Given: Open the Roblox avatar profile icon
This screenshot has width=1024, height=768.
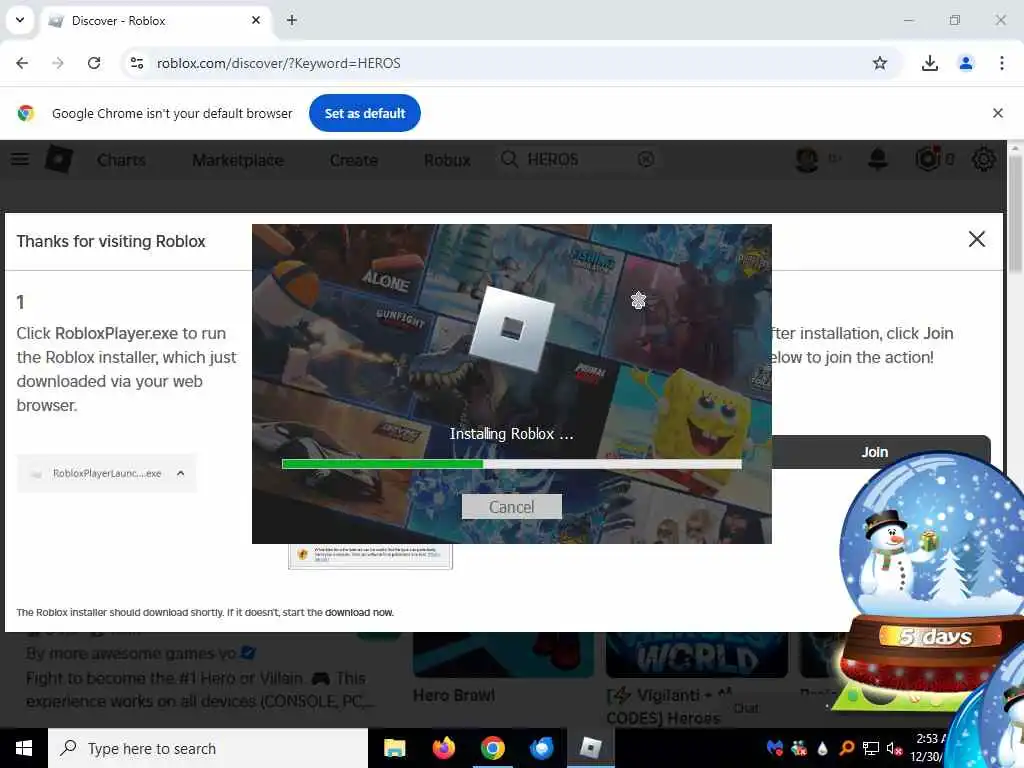Looking at the screenshot, I should coord(807,159).
